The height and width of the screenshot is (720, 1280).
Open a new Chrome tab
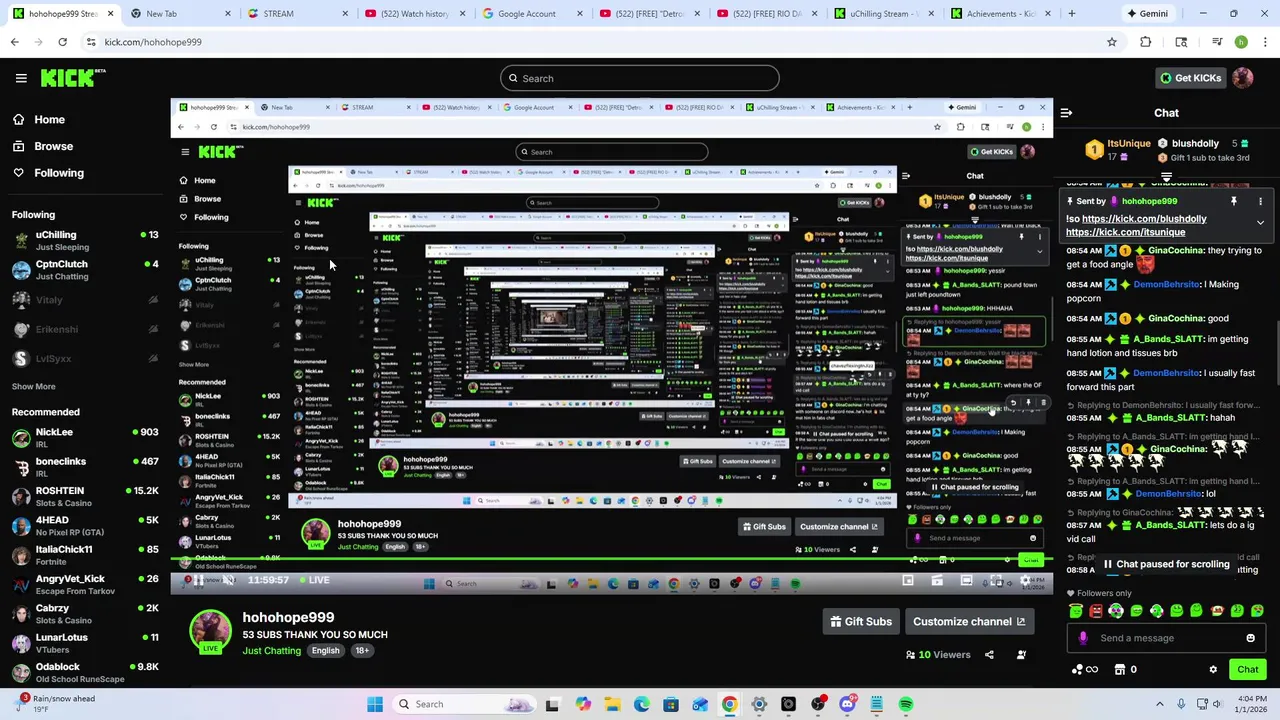tap(1071, 14)
